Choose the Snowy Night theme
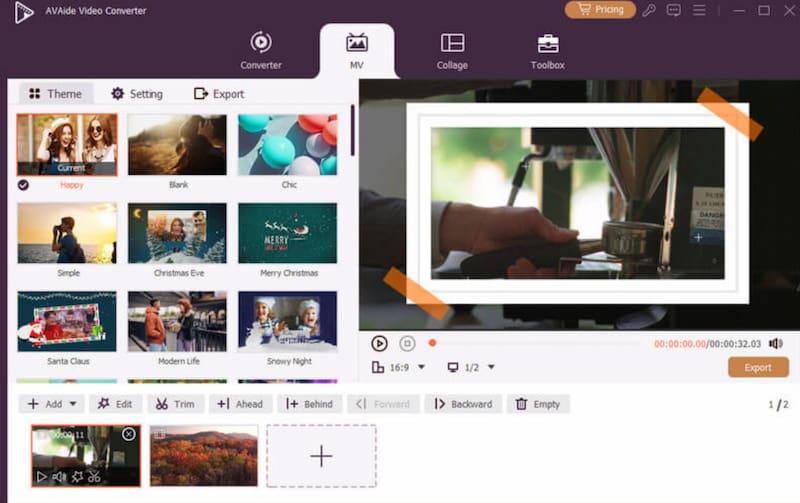800x503 pixels. click(288, 321)
